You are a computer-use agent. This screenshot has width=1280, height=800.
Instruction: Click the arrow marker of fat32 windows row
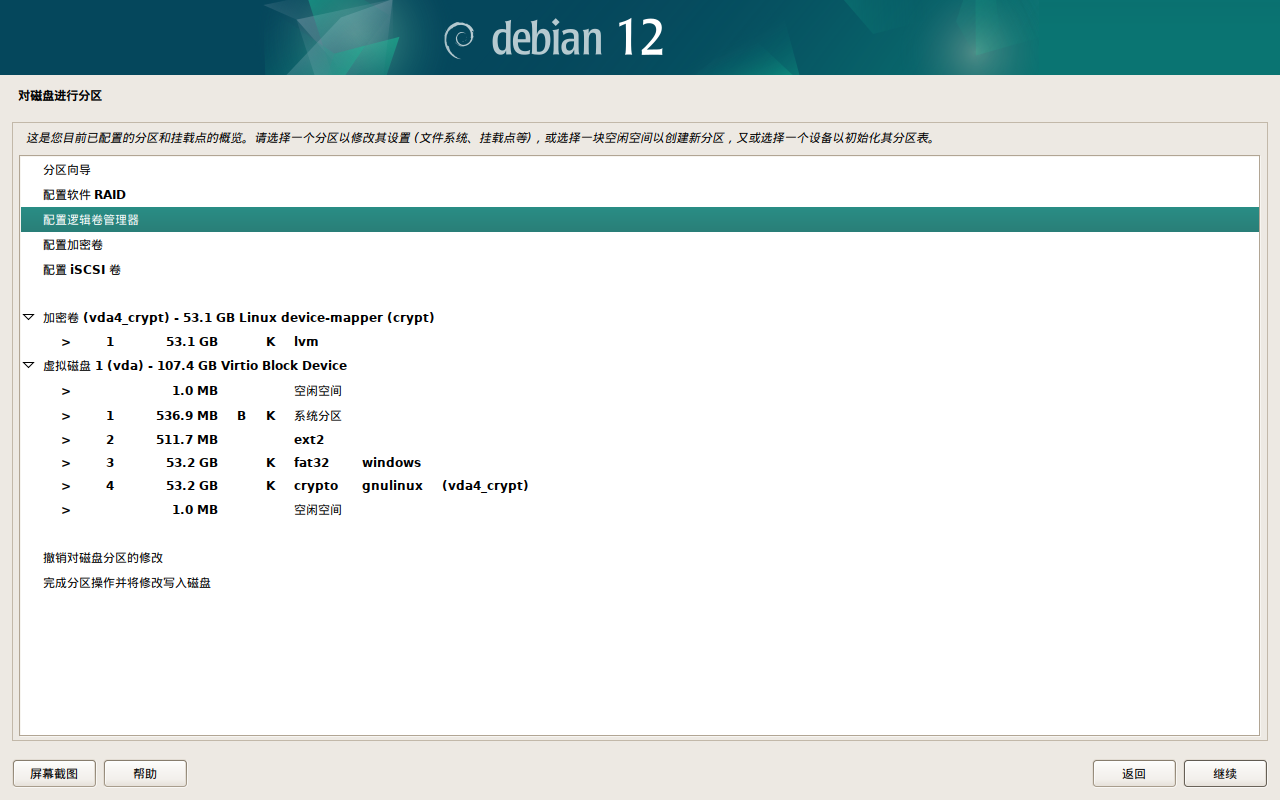coord(65,463)
